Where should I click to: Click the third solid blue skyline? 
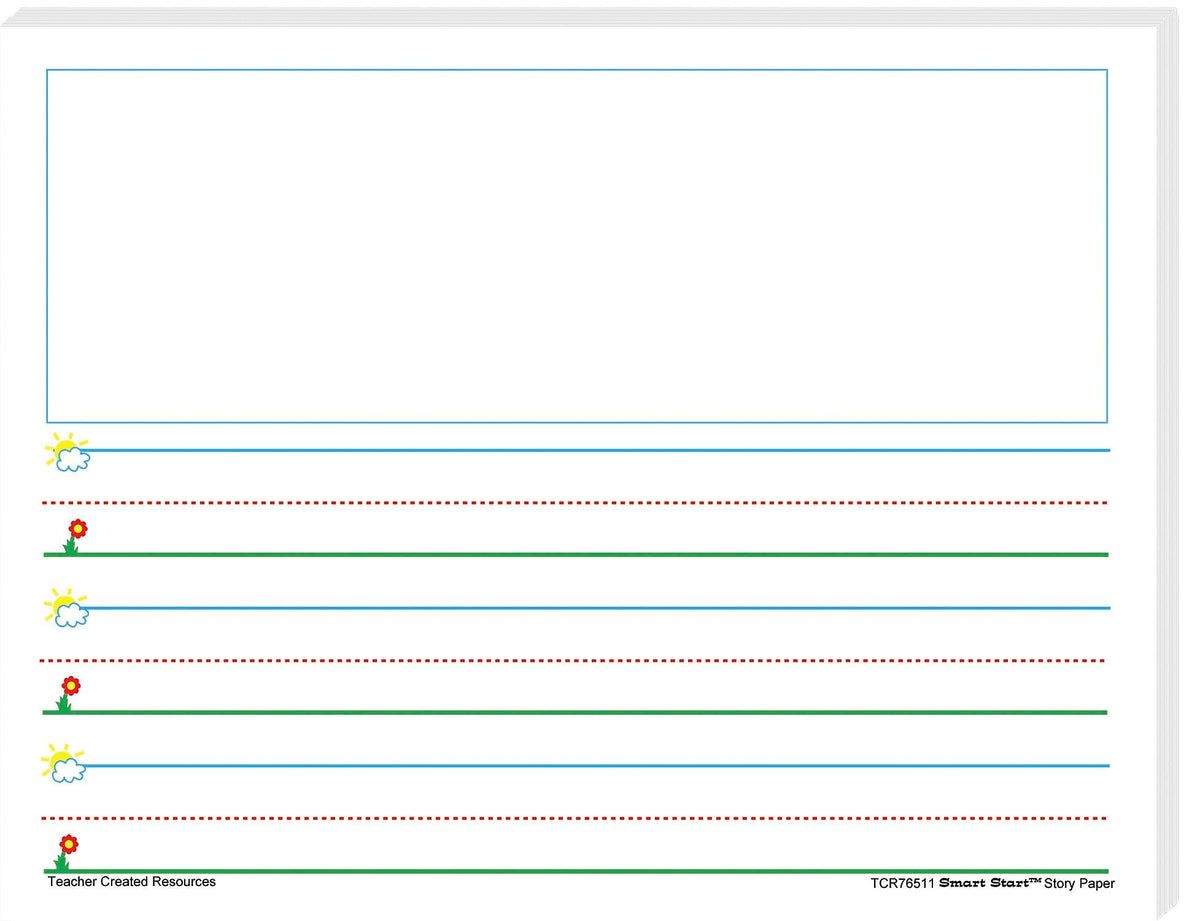[600, 765]
